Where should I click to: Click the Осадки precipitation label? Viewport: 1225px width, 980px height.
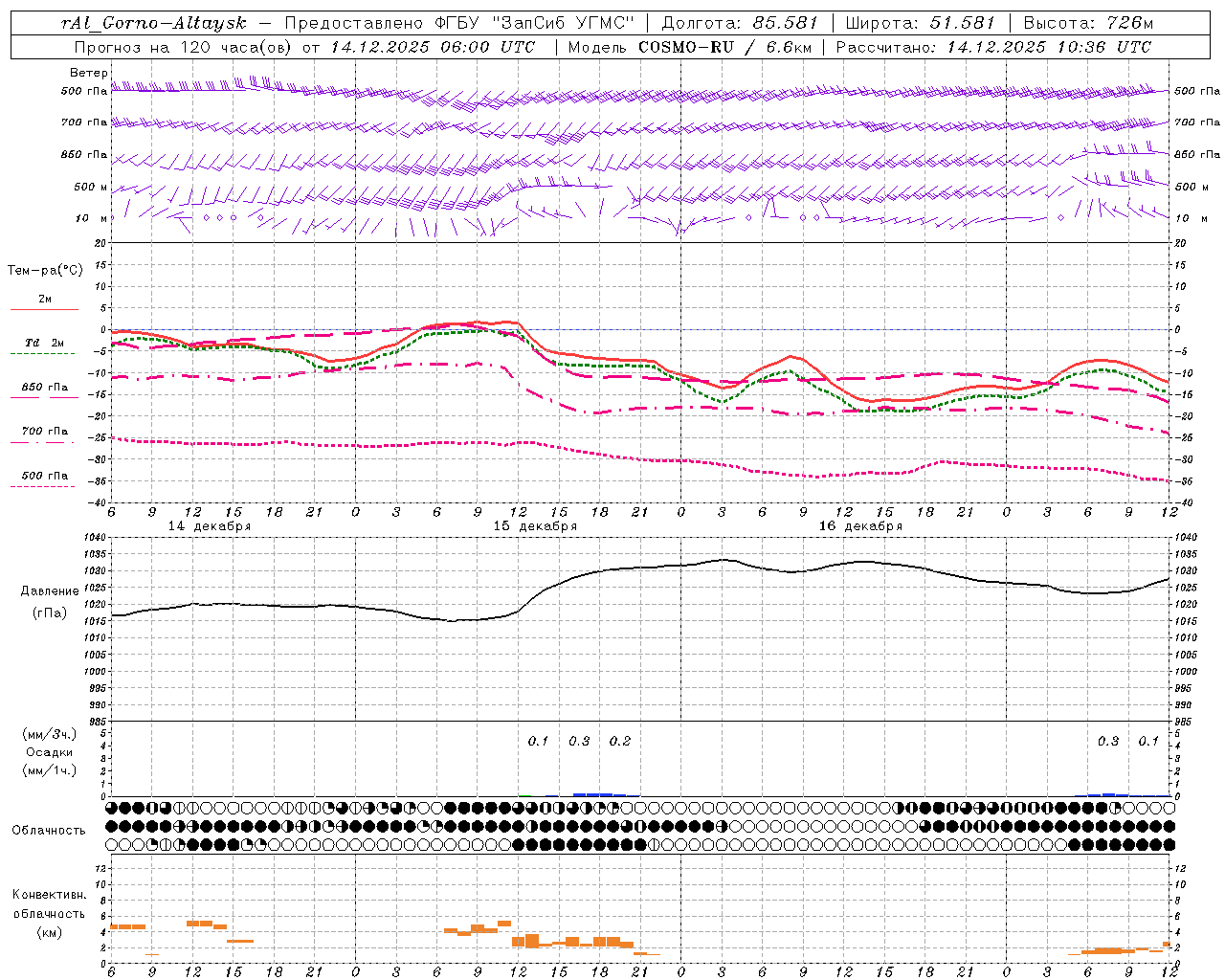point(50,752)
